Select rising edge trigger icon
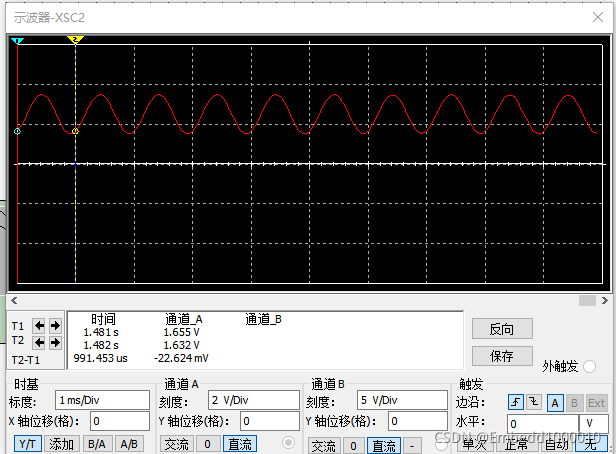Viewport: 616px width, 454px height. 516,402
